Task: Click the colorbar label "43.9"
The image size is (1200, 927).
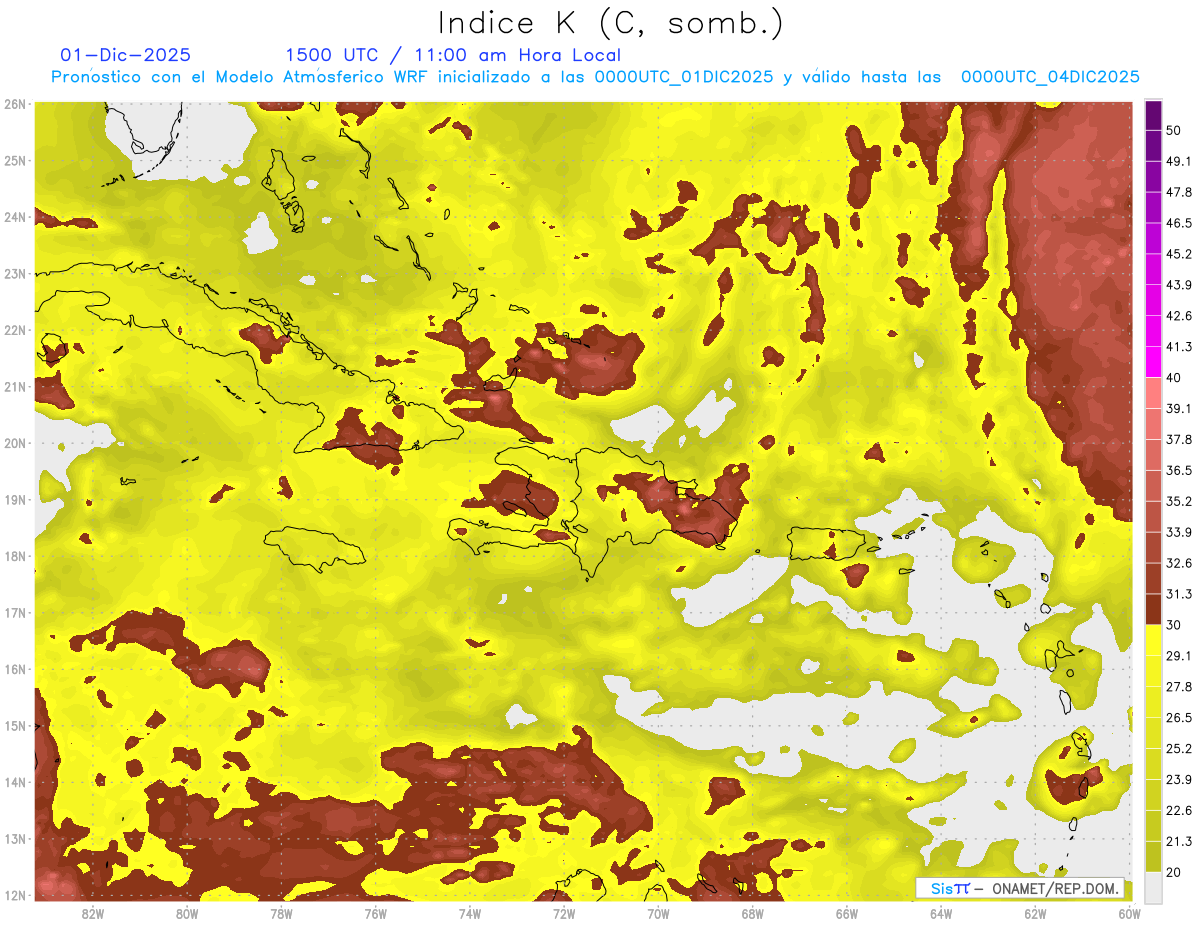Action: tap(1179, 286)
